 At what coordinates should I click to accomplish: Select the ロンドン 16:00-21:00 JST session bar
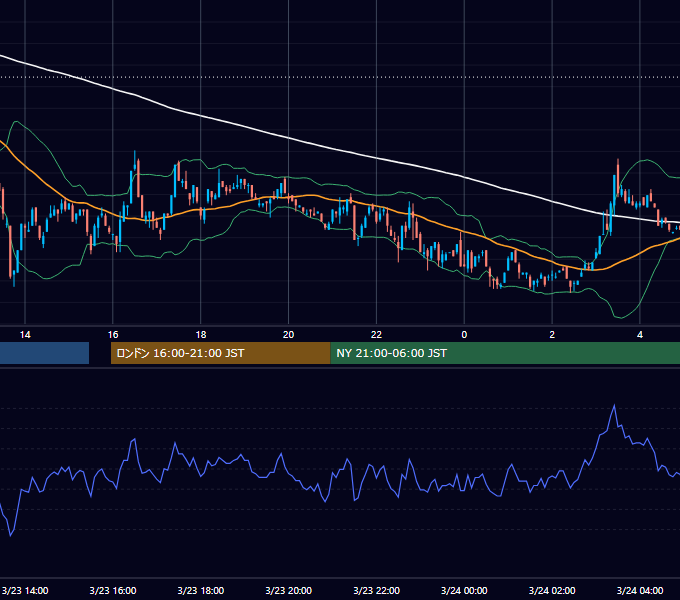[220, 353]
